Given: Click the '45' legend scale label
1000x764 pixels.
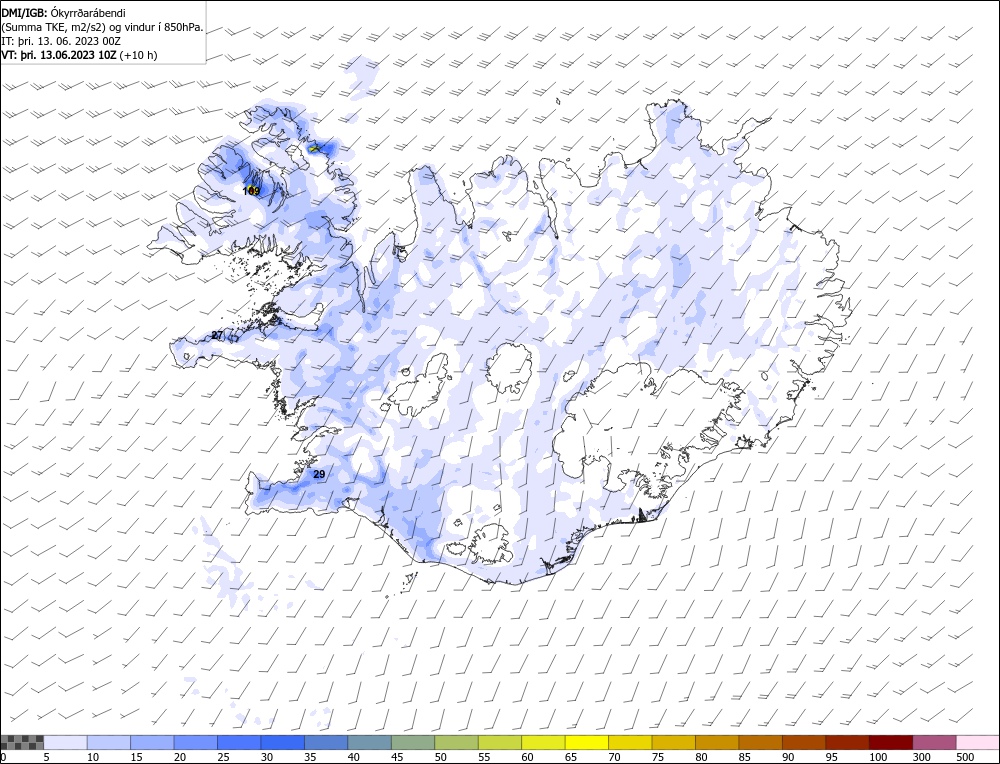Looking at the screenshot, I should coord(397,757).
